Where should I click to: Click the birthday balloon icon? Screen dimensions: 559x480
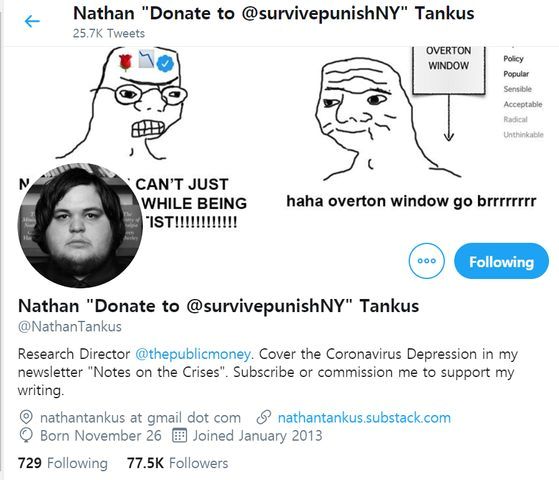(x=26, y=435)
